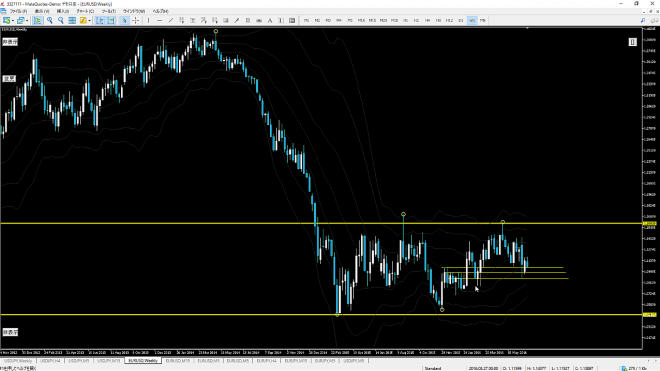Open the chat bubbles icon
The height and width of the screenshot is (371, 660).
tap(654, 20)
